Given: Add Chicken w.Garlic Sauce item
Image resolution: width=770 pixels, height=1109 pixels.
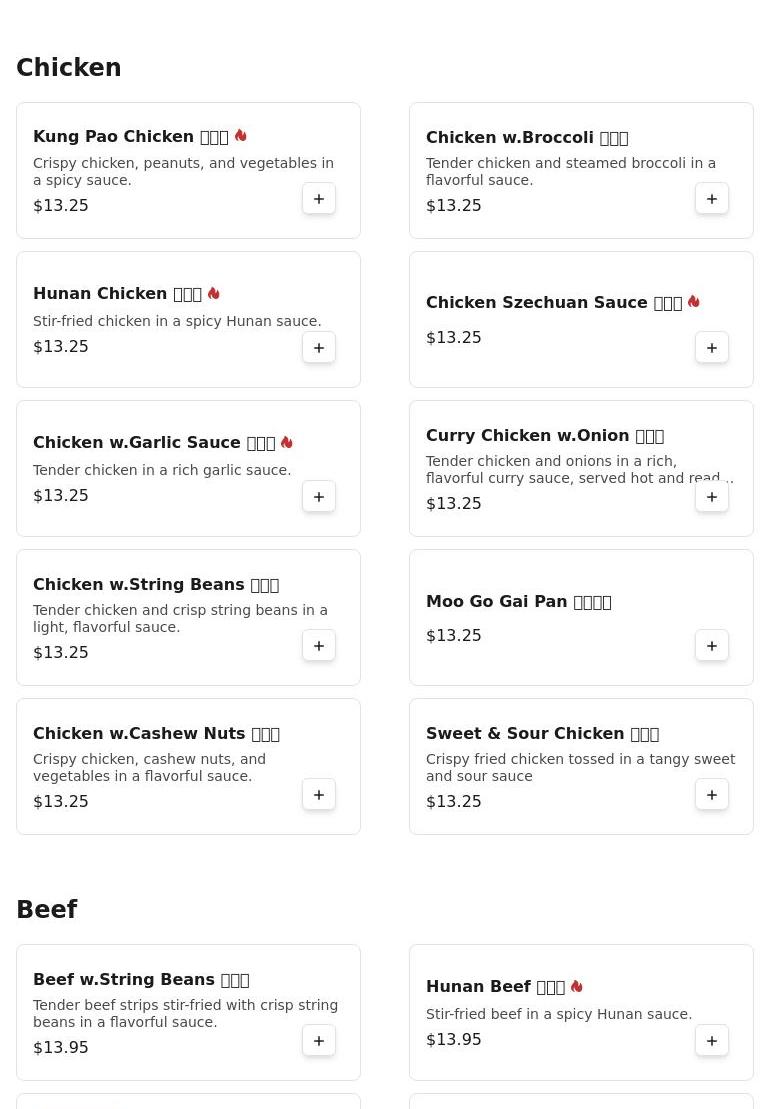Looking at the screenshot, I should (319, 497).
